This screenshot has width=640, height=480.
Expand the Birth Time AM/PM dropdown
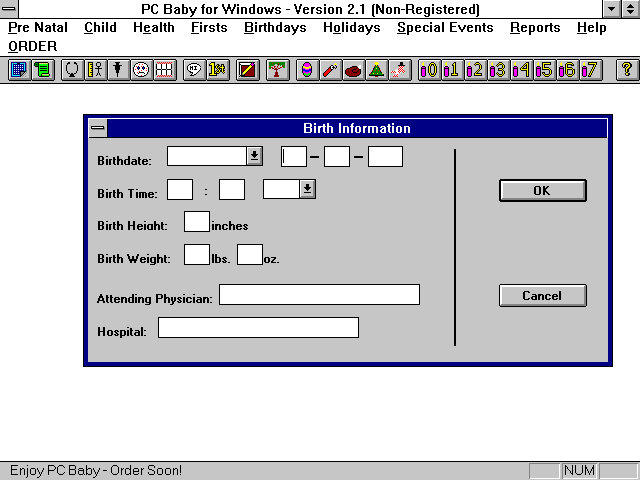coord(307,189)
